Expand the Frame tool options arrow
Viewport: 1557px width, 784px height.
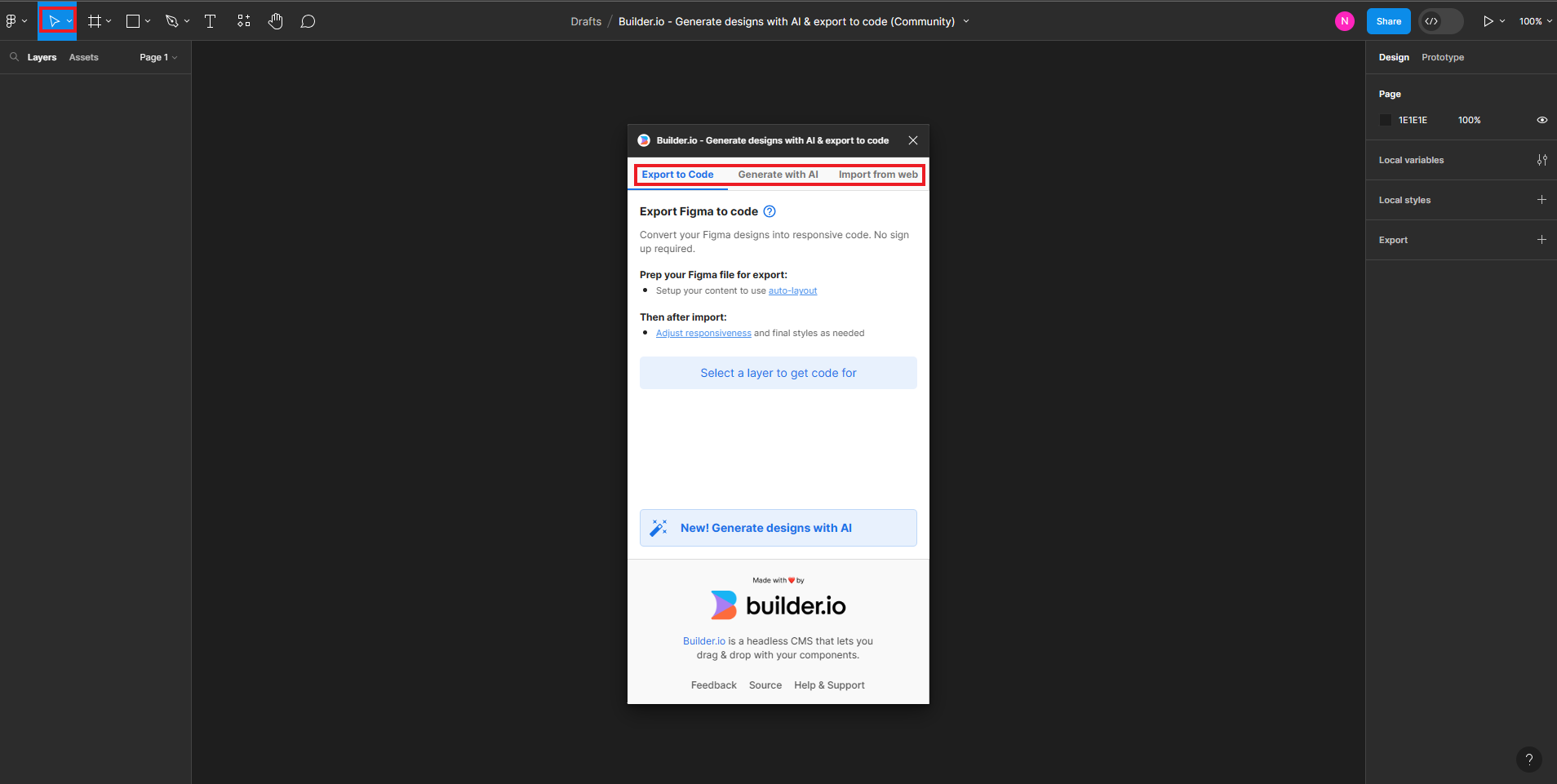tap(109, 21)
